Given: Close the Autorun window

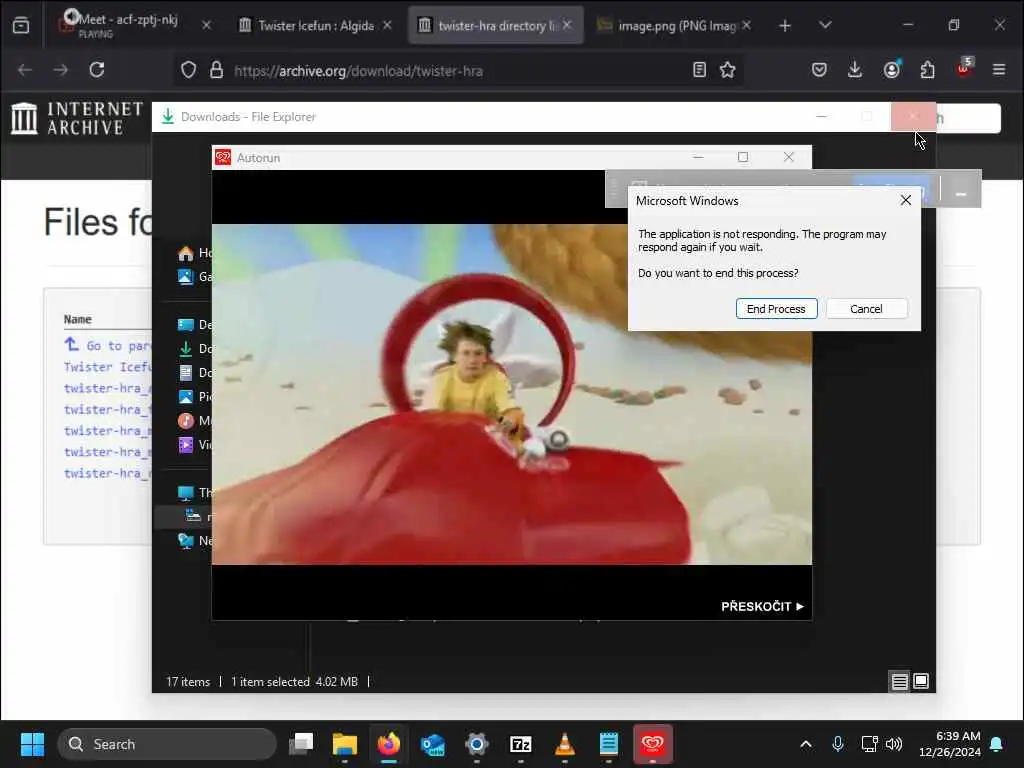Looking at the screenshot, I should [789, 157].
